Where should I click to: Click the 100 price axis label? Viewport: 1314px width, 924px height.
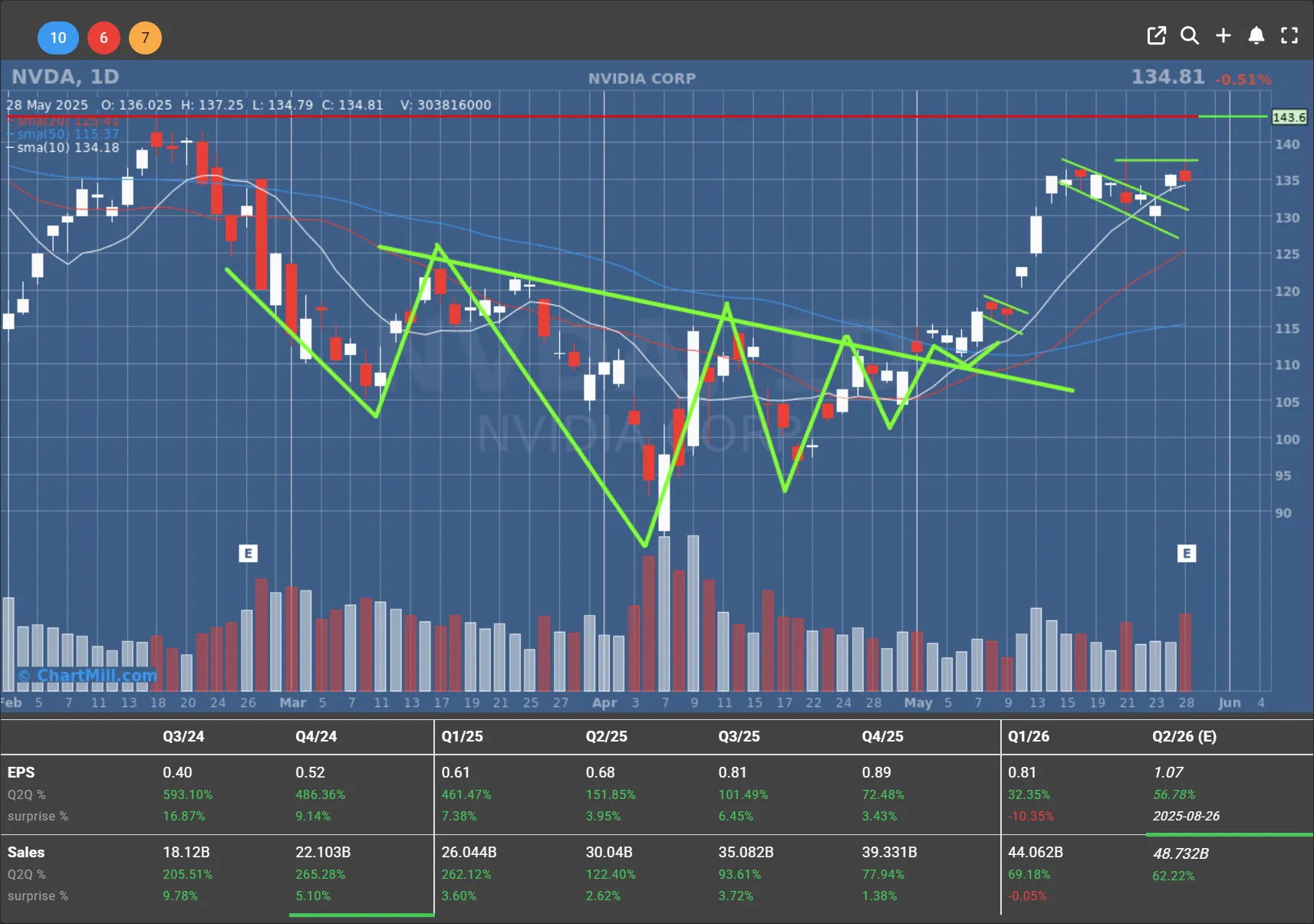[x=1287, y=439]
